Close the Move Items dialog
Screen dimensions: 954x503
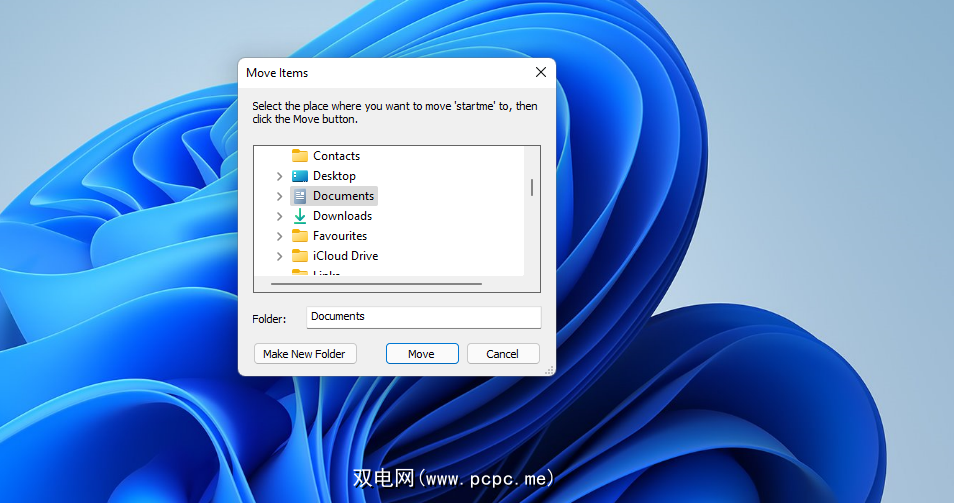[540, 72]
